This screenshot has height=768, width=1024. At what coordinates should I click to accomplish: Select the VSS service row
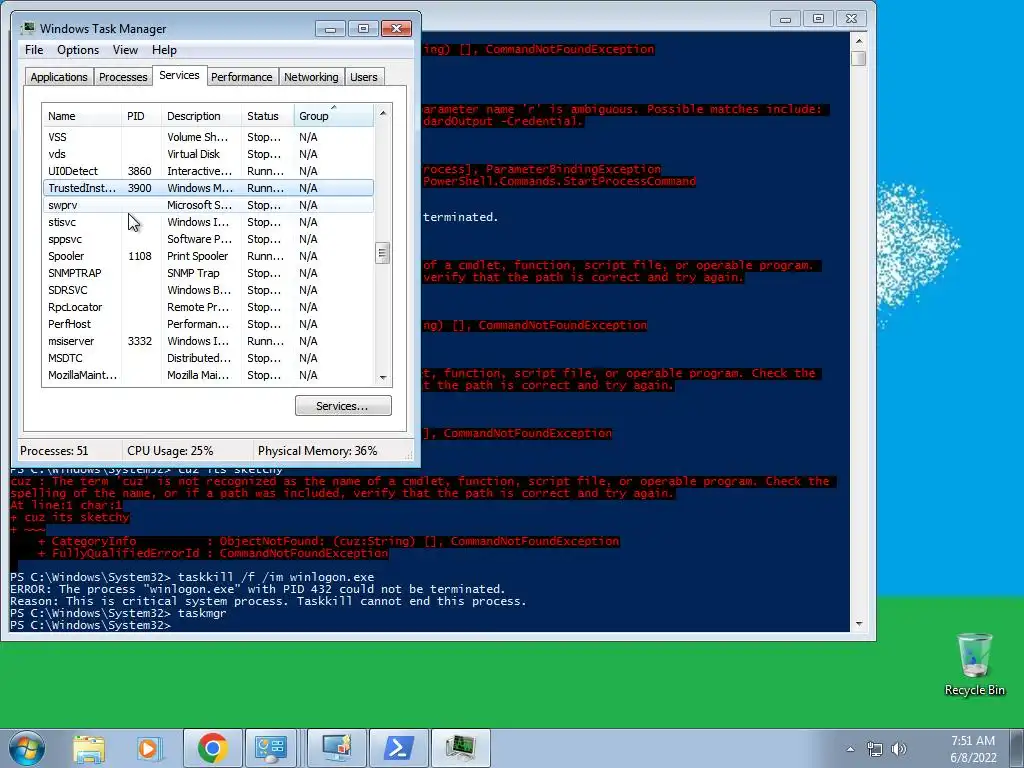(208, 137)
